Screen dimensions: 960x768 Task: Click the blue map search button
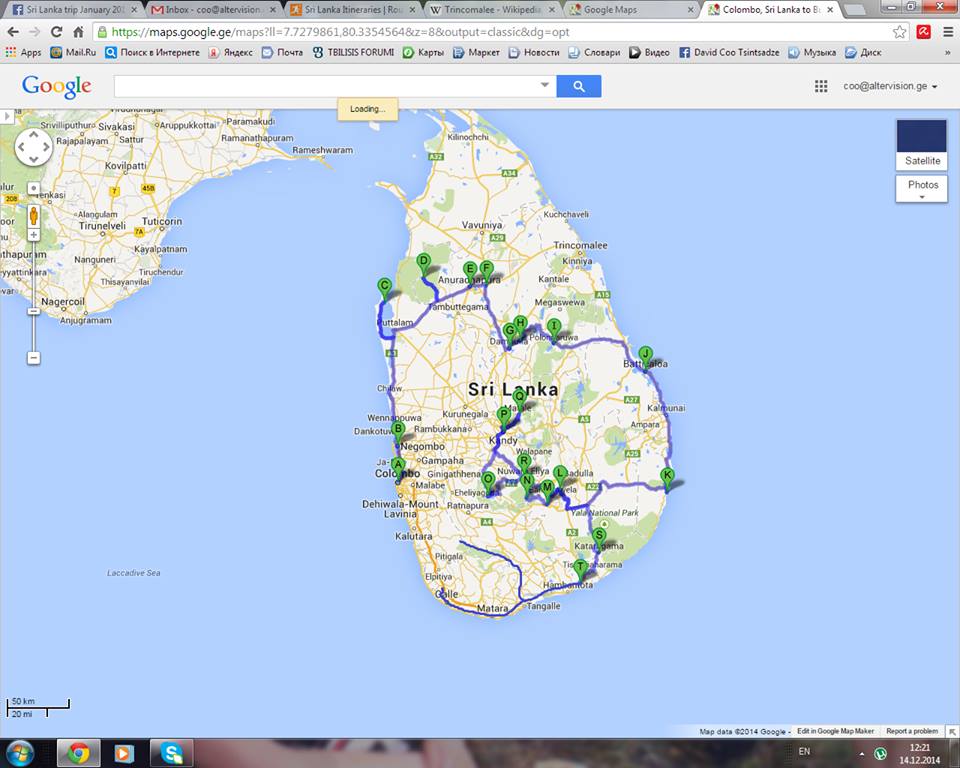(x=579, y=86)
